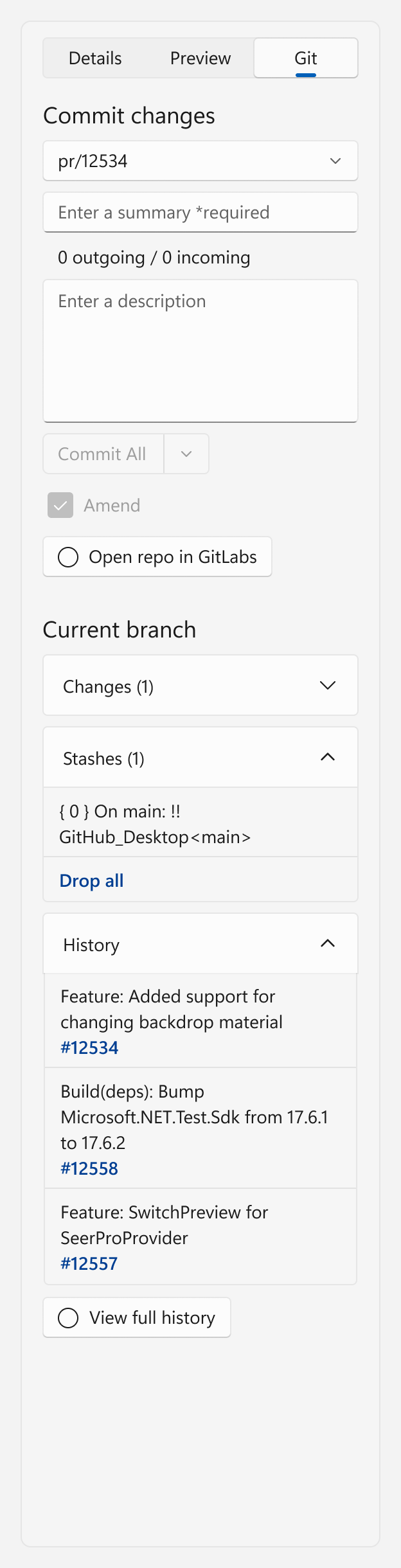Select the Git tab
Screen dimensions: 401x1568
306,58
